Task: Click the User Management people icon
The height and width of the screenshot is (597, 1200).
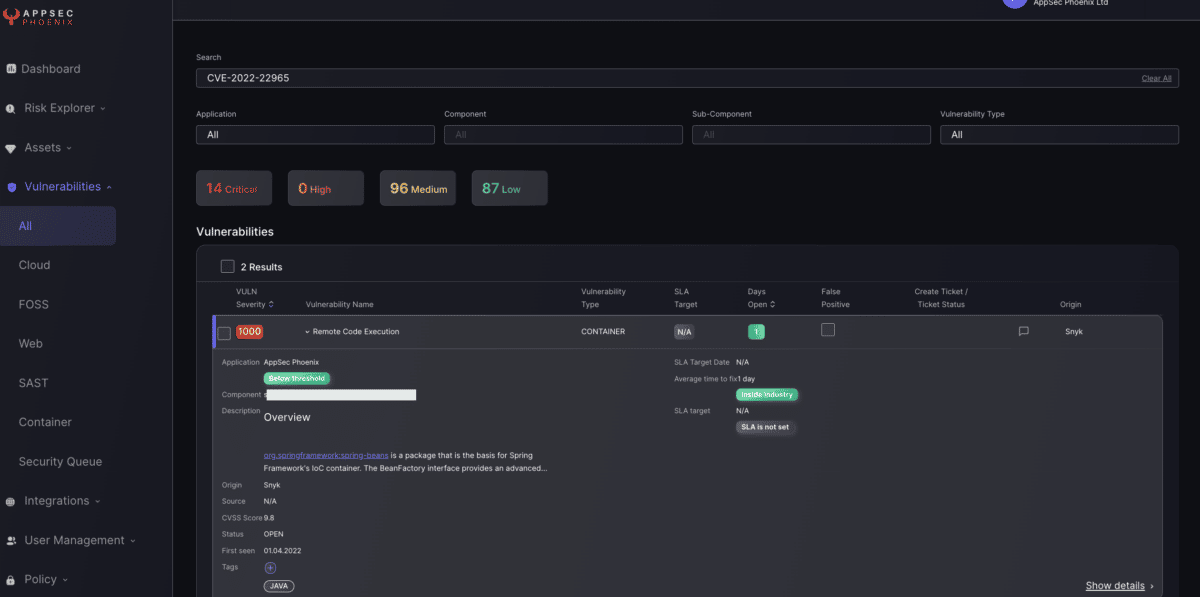Action: [11, 541]
